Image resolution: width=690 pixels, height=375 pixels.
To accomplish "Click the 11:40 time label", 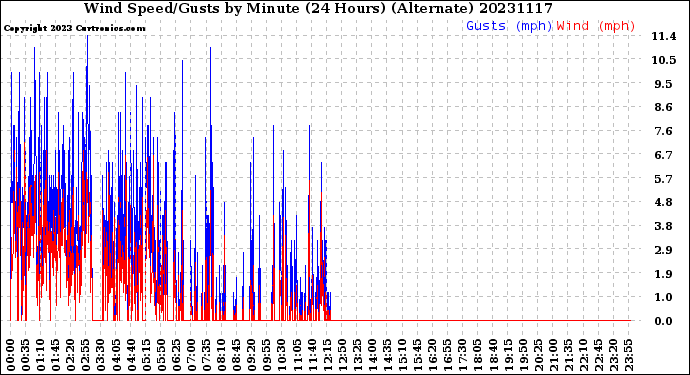I will tap(312, 356).
